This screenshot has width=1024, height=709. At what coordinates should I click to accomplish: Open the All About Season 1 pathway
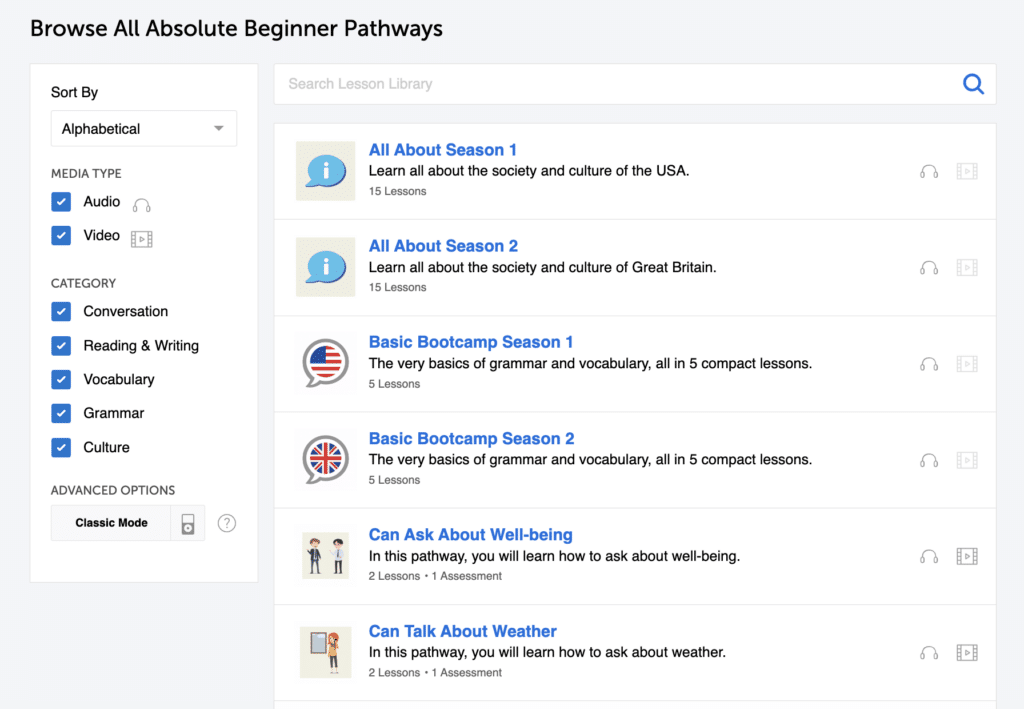442,150
